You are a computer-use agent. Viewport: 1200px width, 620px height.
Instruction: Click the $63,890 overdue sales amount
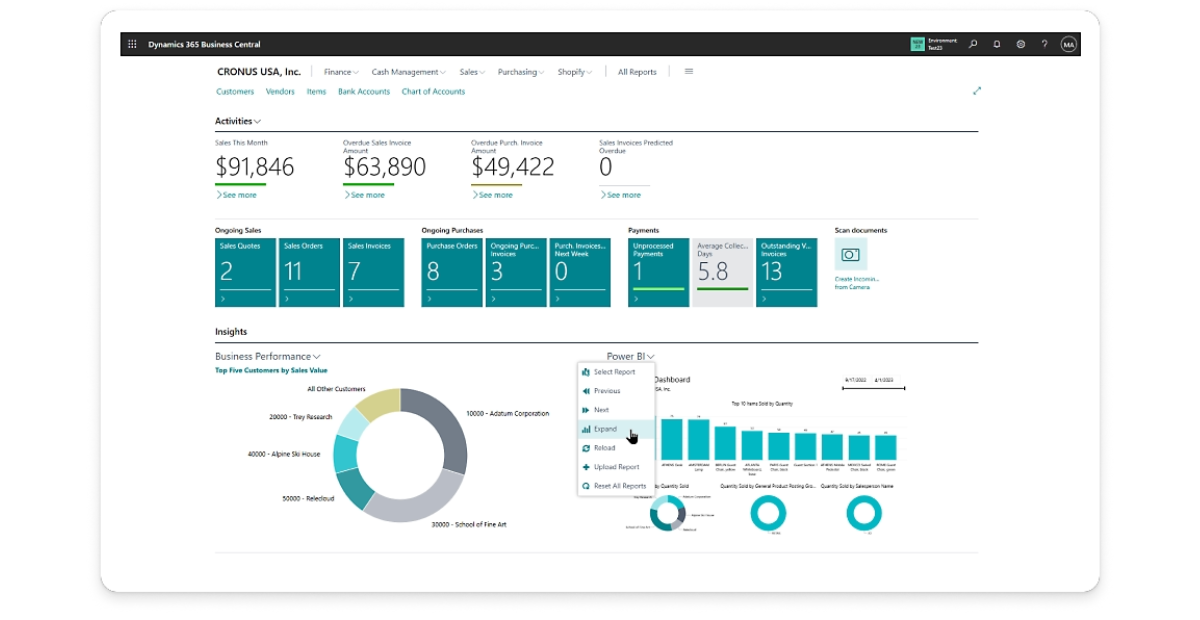click(385, 167)
